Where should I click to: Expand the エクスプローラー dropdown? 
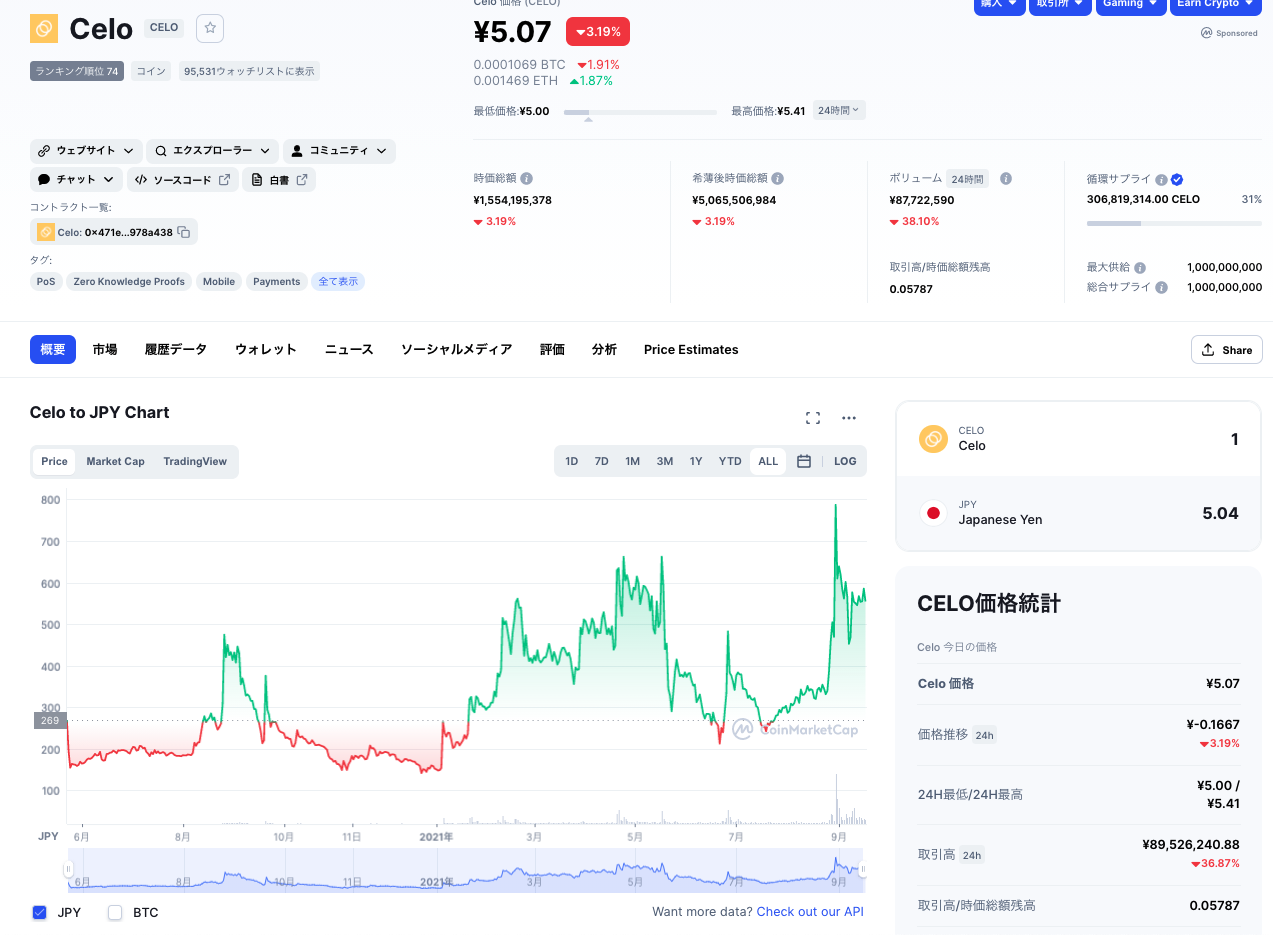211,151
